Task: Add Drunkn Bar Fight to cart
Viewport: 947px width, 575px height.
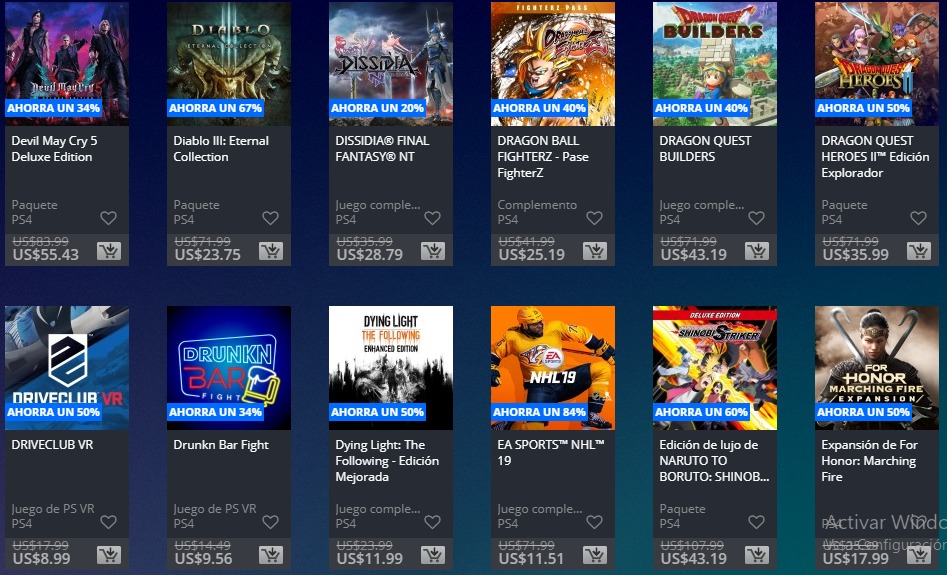Action: (x=271, y=554)
